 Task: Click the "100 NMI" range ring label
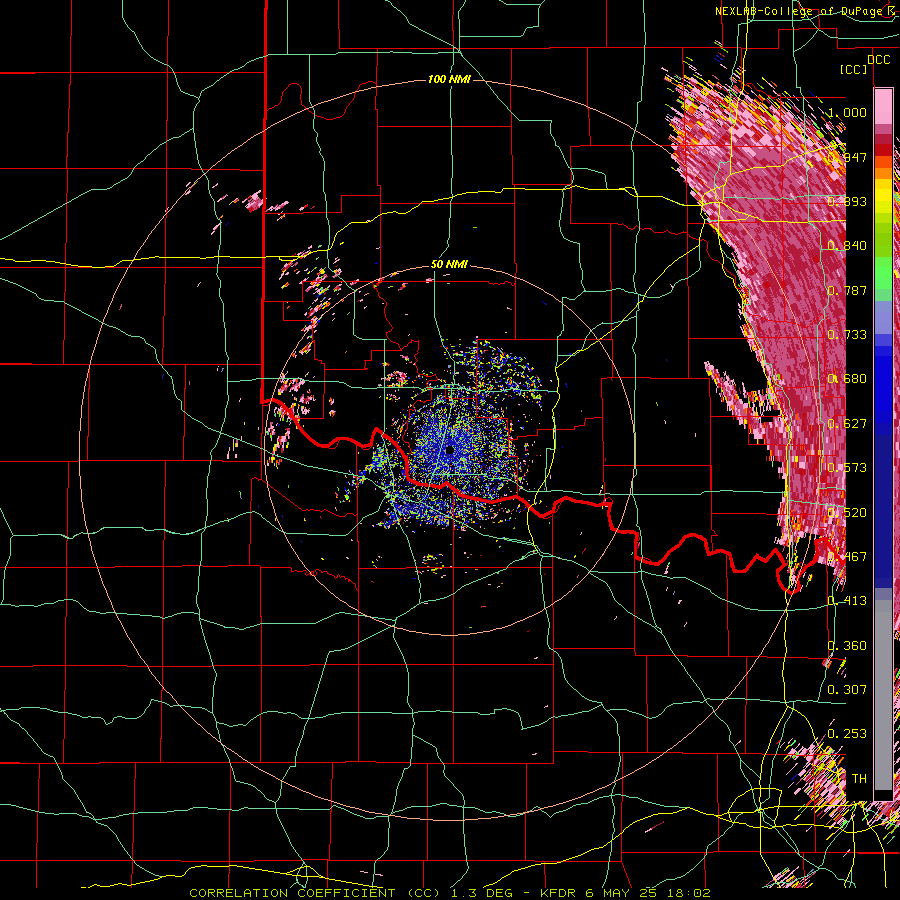[449, 79]
